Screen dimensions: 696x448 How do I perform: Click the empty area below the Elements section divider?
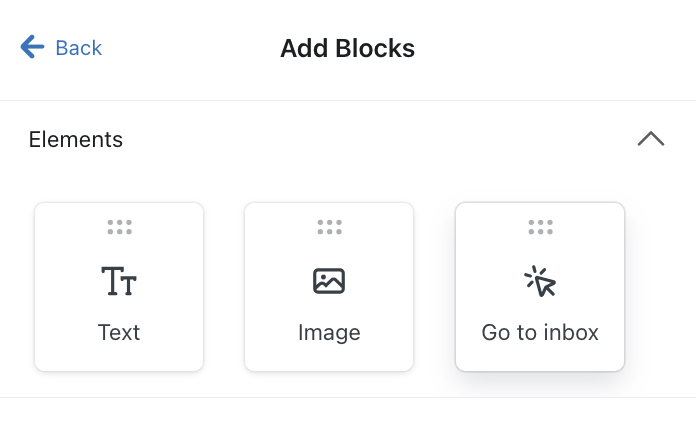point(348,424)
